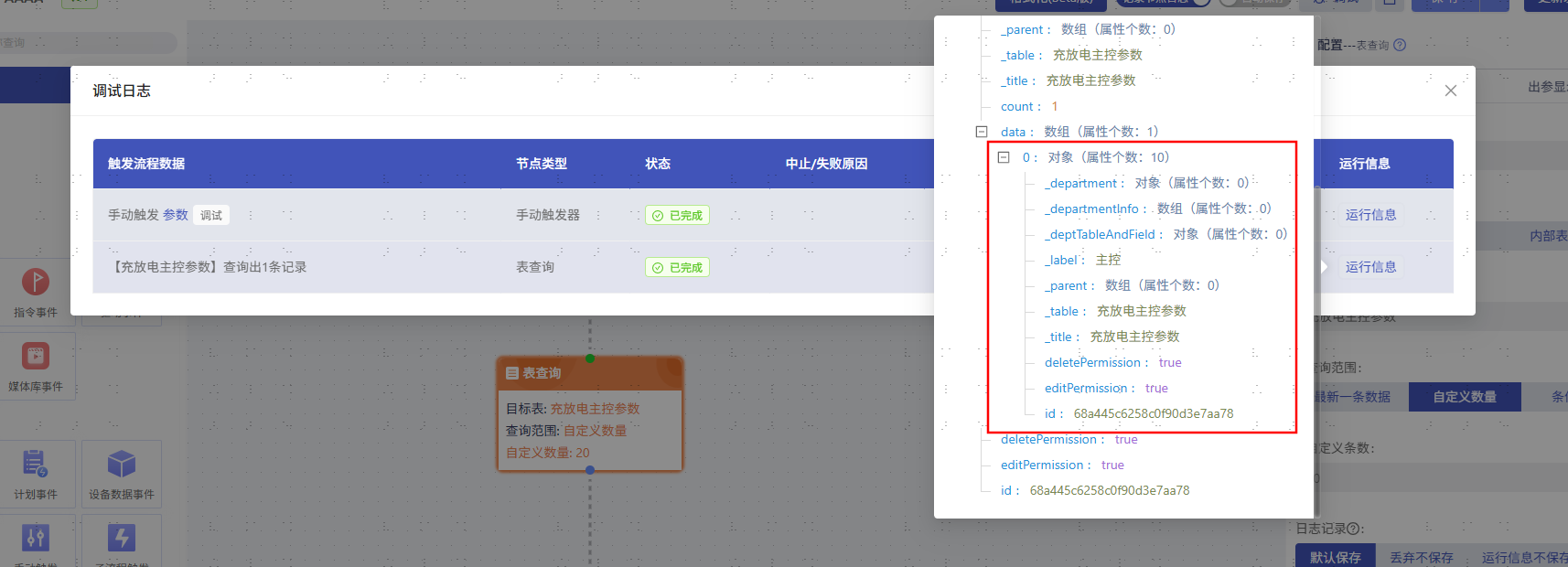Click the 调试 tag button
1568x567 pixels.
pyautogui.click(x=211, y=216)
